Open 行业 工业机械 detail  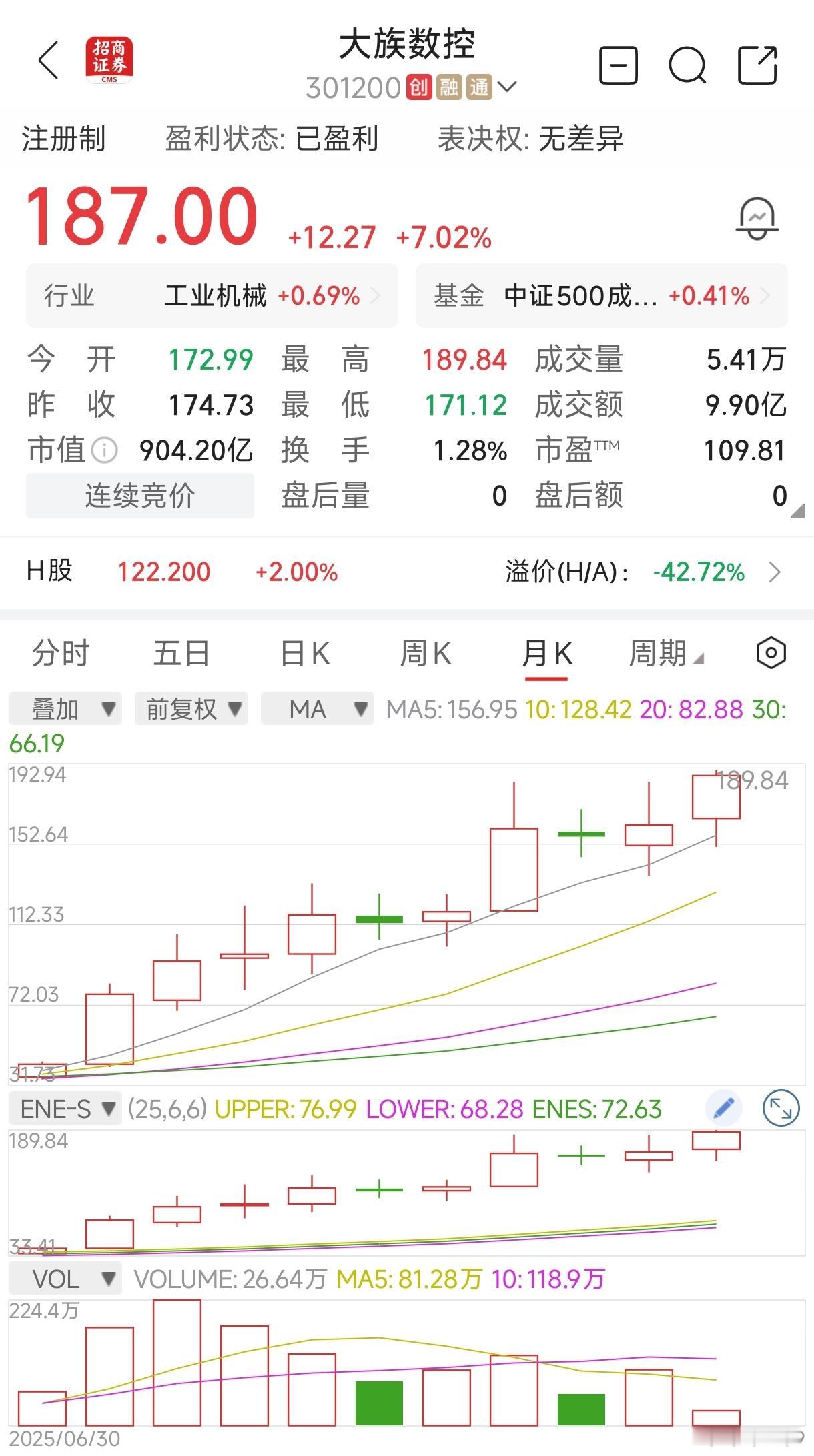point(212,296)
